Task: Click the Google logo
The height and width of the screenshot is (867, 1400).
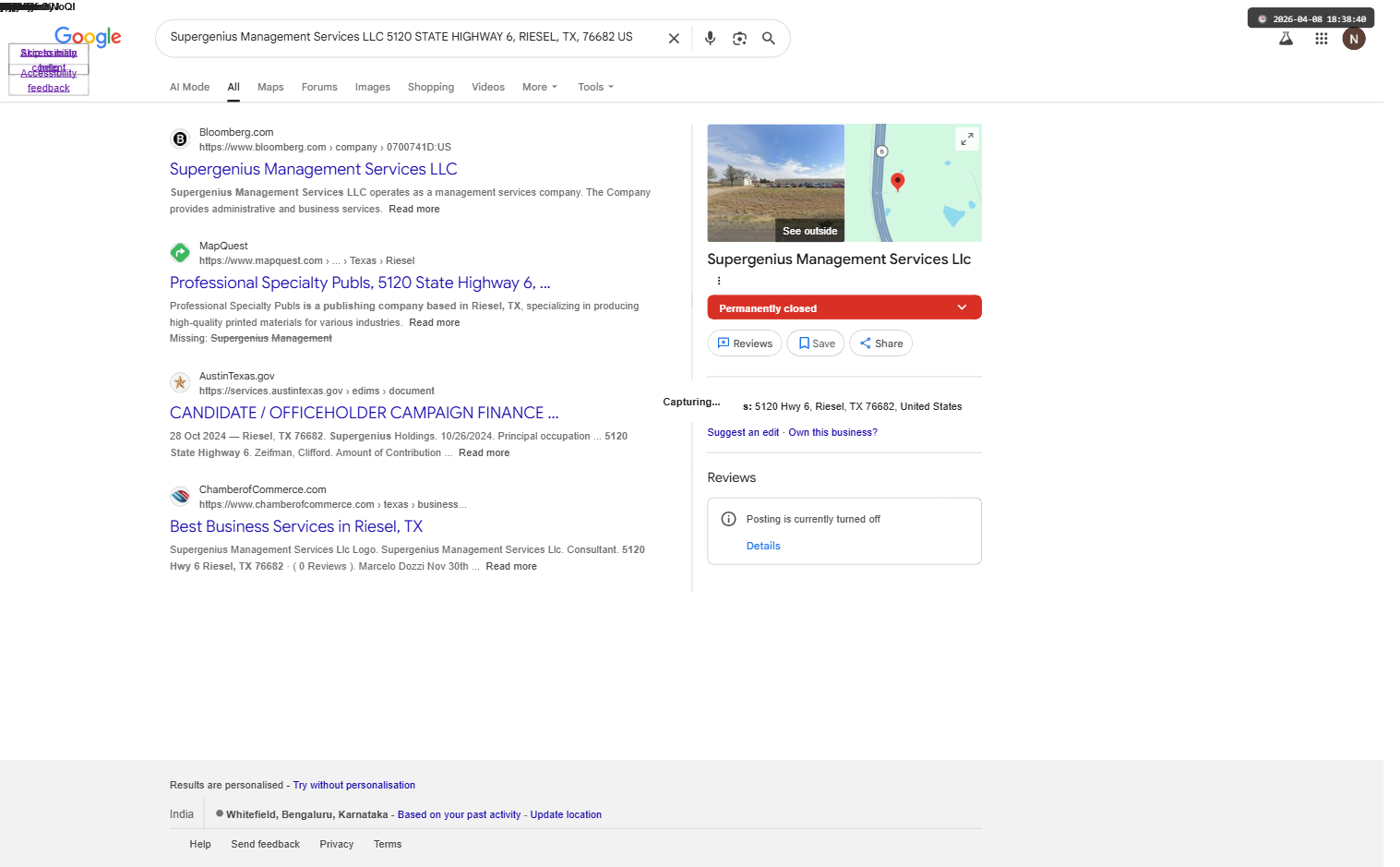Action: coord(88,37)
